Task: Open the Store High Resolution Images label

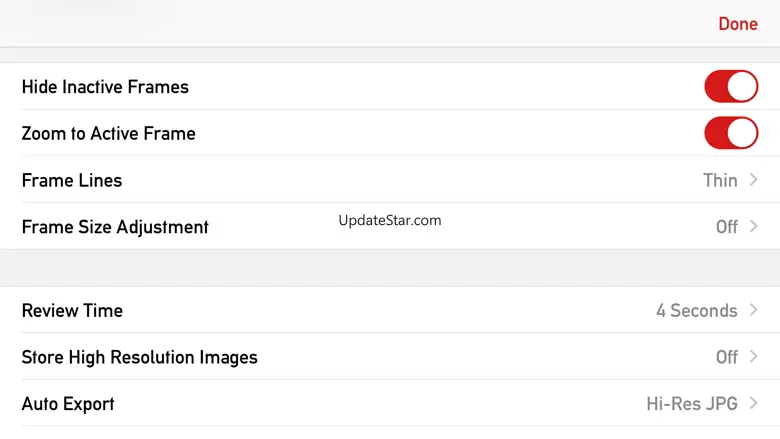Action: point(139,357)
